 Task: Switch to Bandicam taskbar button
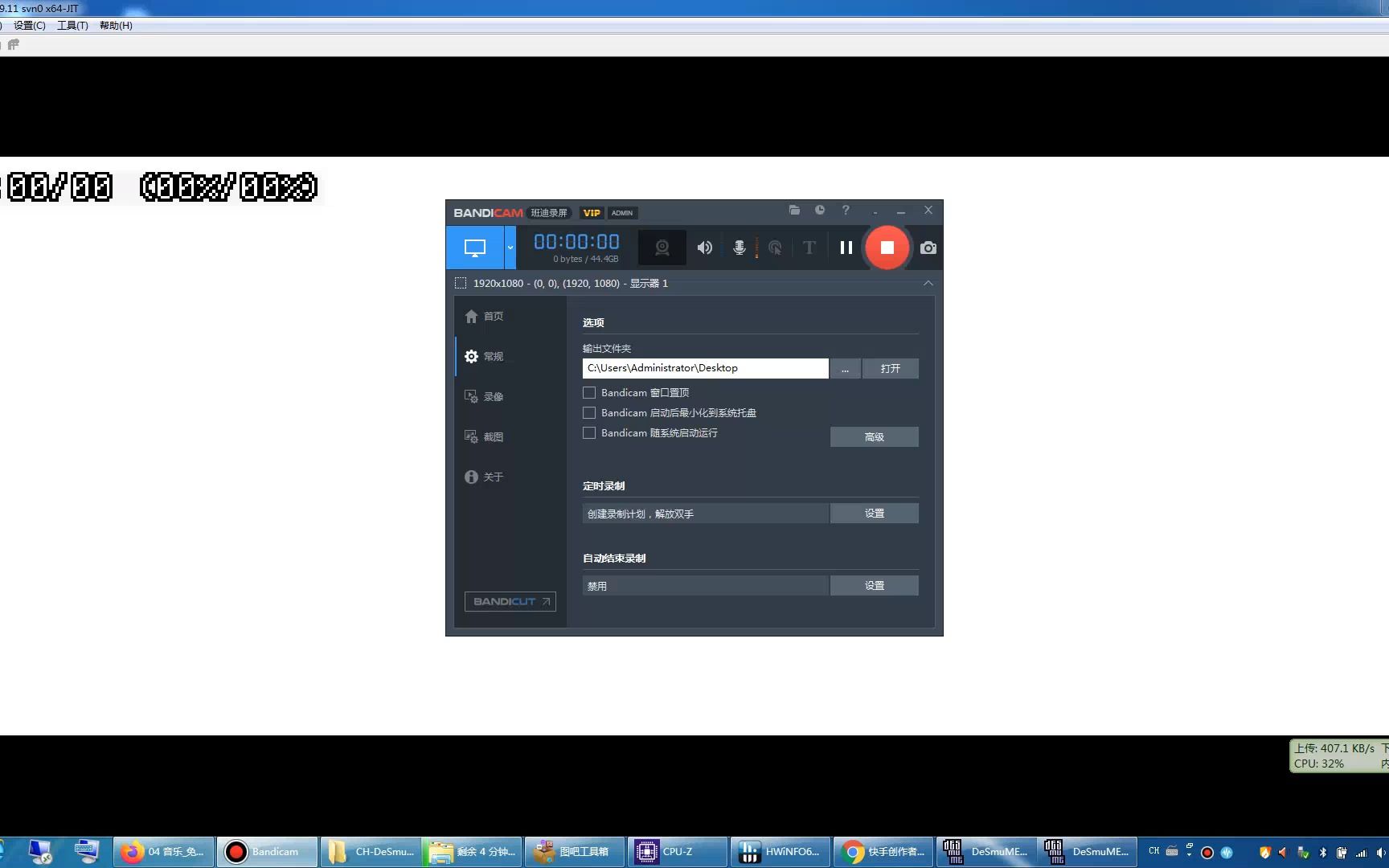267,852
